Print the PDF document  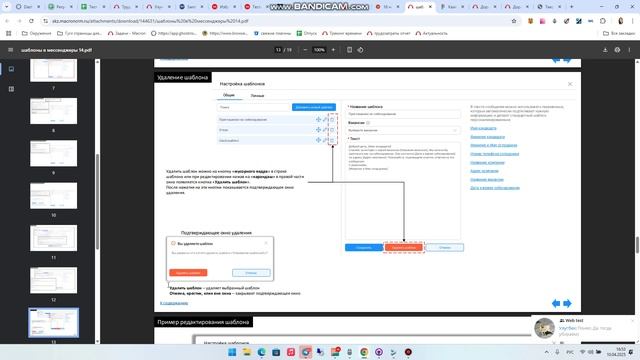pos(617,50)
